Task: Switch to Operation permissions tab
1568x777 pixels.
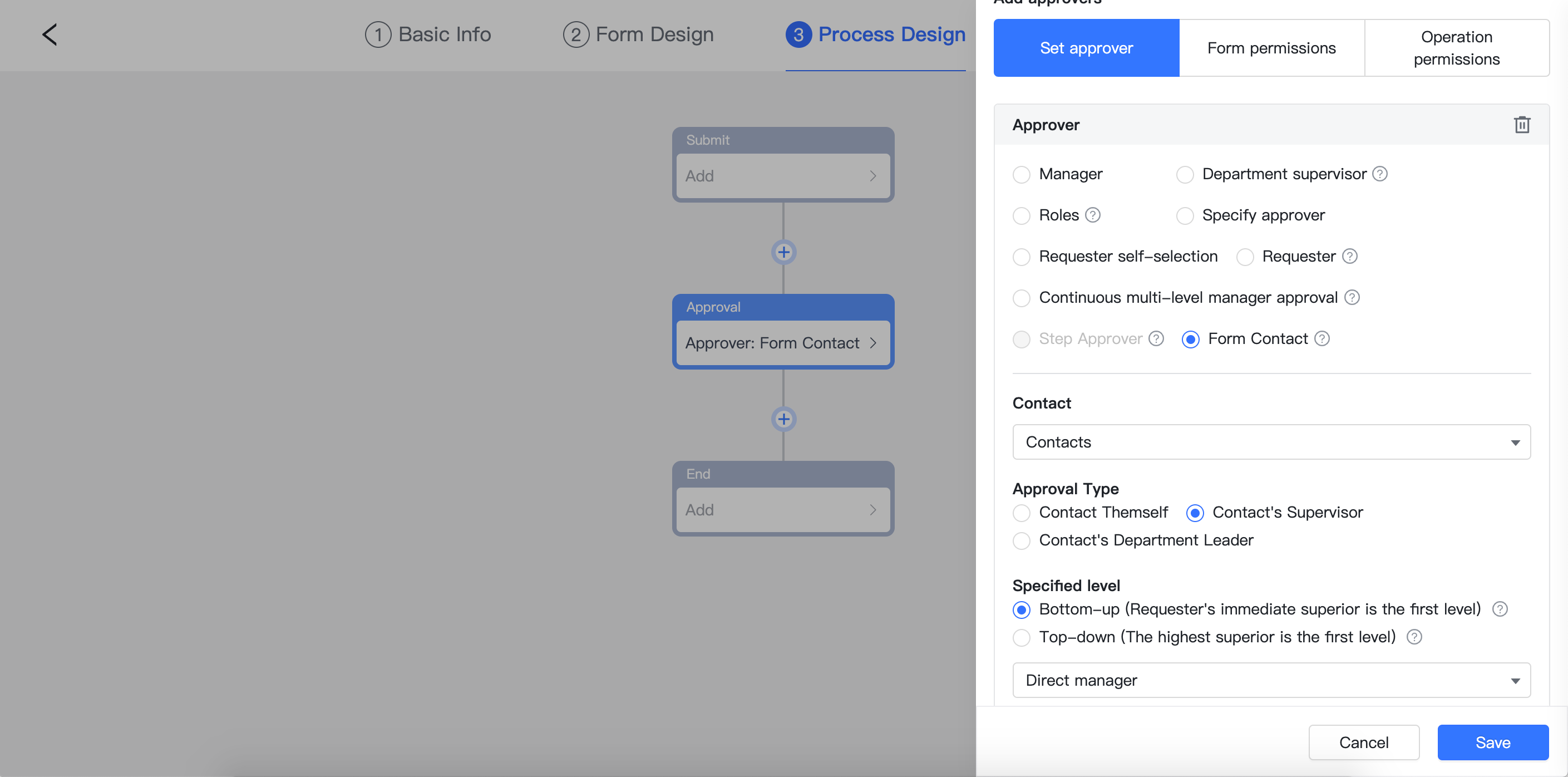Action: [x=1456, y=48]
